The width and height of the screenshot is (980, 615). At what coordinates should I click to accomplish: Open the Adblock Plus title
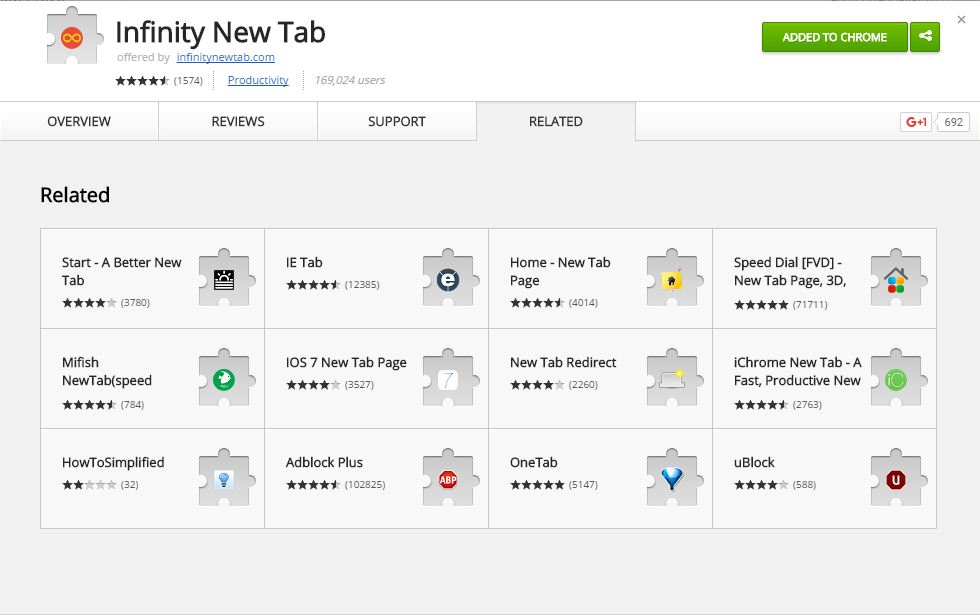coord(324,462)
